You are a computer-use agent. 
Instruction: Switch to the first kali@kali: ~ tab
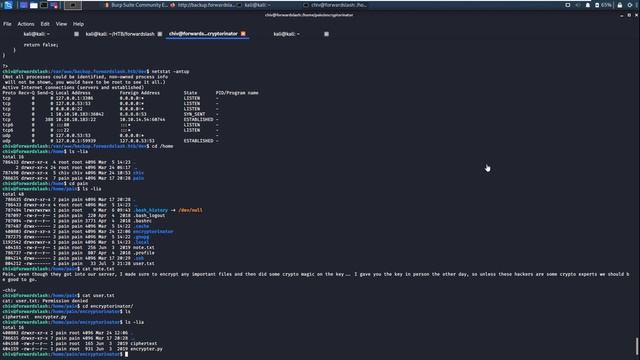pyautogui.click(x=36, y=34)
